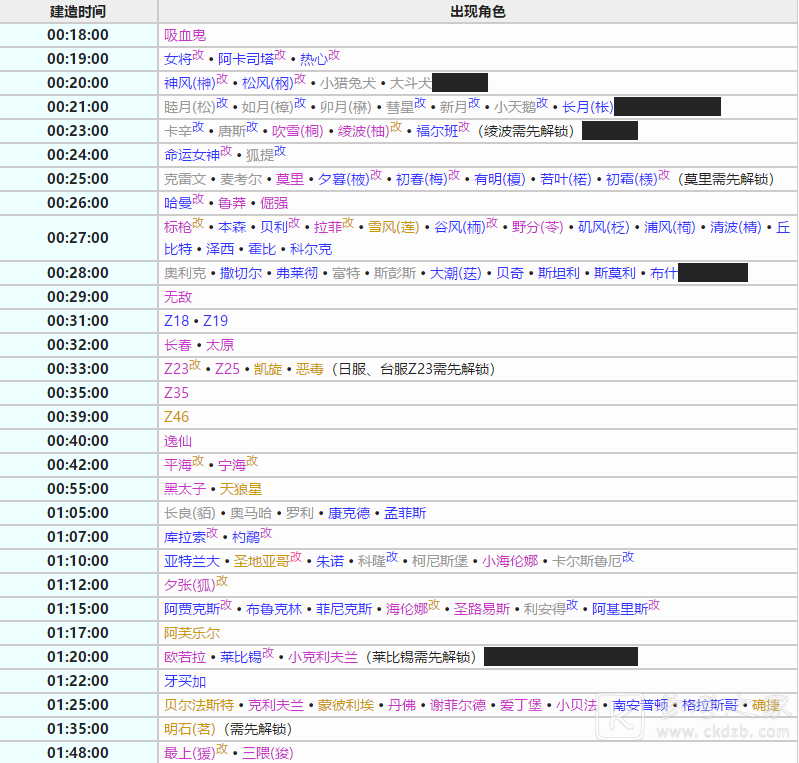The width and height of the screenshot is (799, 763).
Task: Click the Z19 character link
Action: (216, 321)
